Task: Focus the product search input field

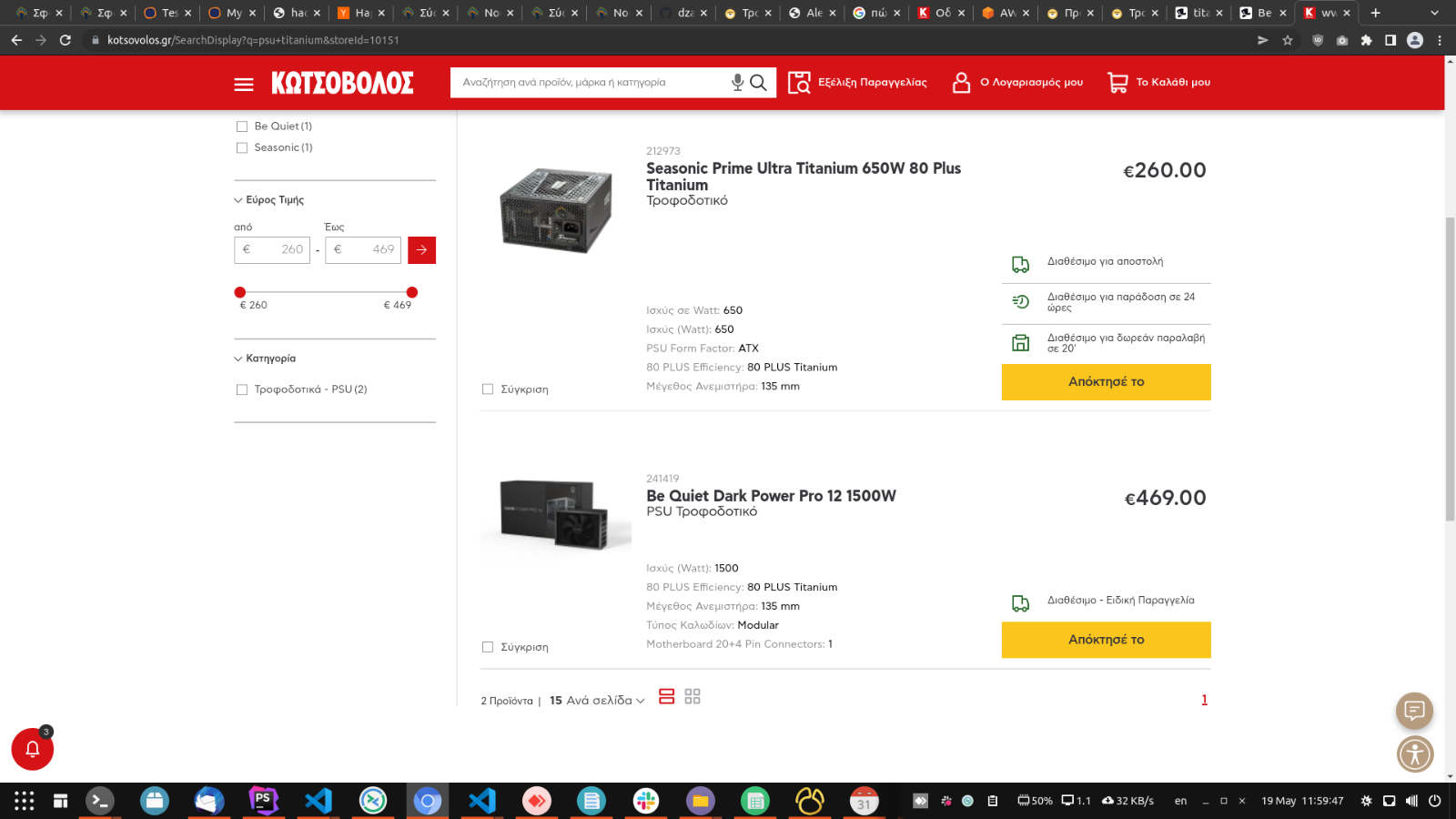Action: 591,83
